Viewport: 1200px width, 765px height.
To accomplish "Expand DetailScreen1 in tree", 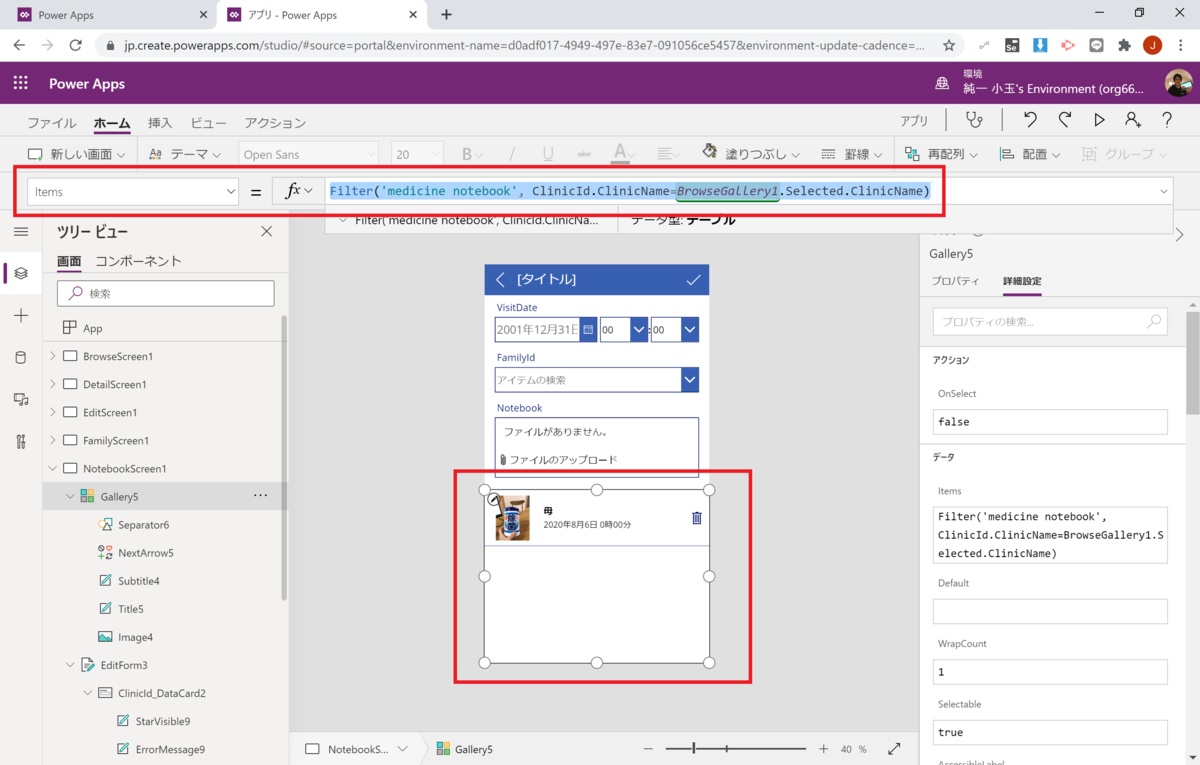I will (52, 384).
